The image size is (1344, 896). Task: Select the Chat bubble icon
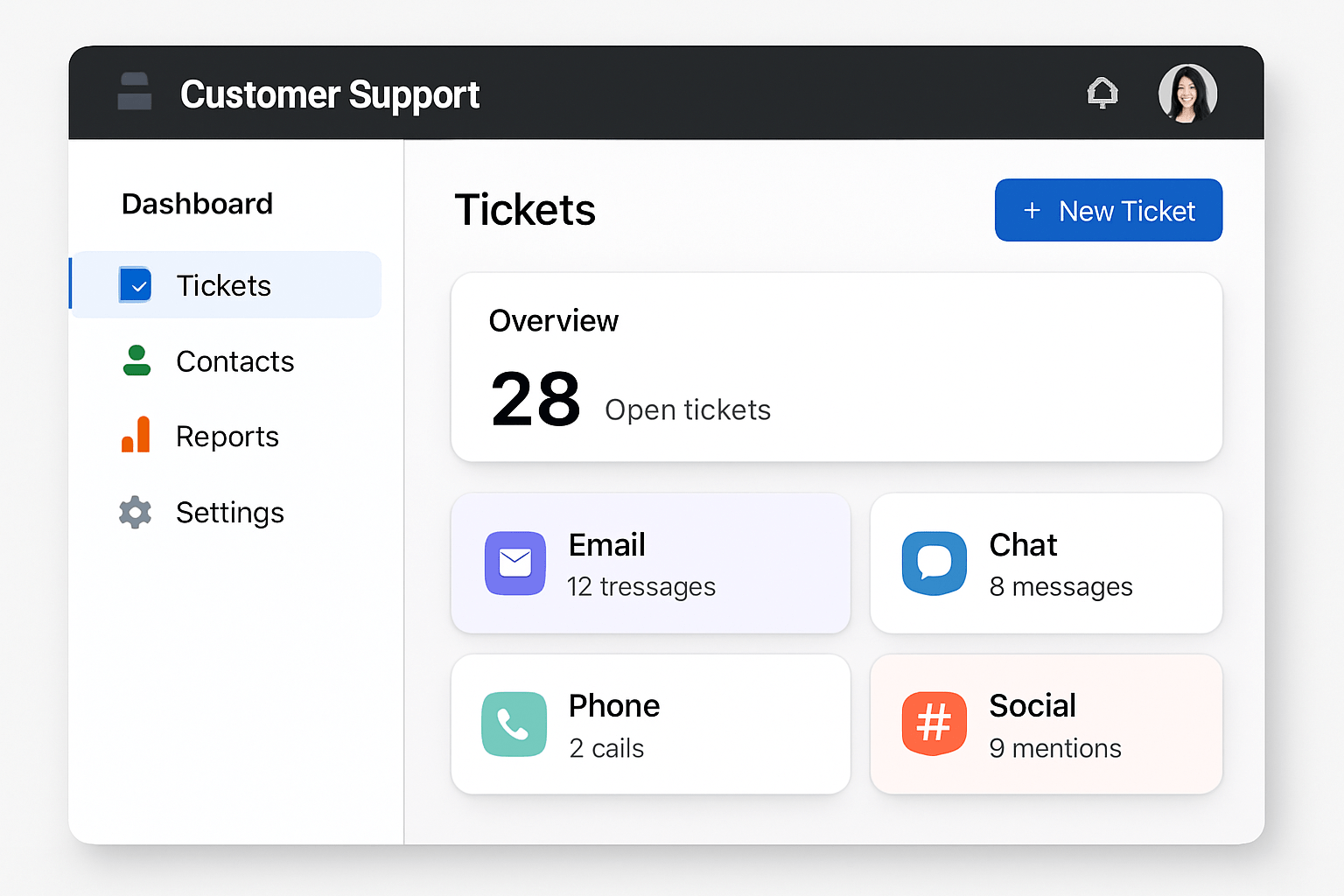934,563
